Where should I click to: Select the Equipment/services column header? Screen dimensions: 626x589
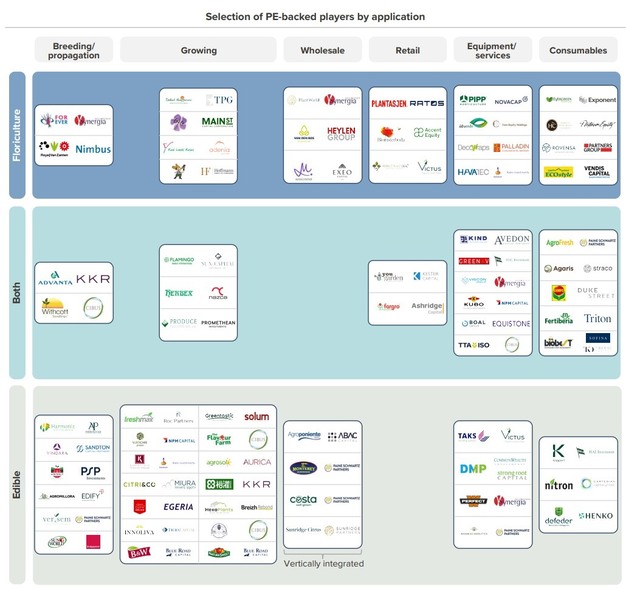pyautogui.click(x=492, y=50)
